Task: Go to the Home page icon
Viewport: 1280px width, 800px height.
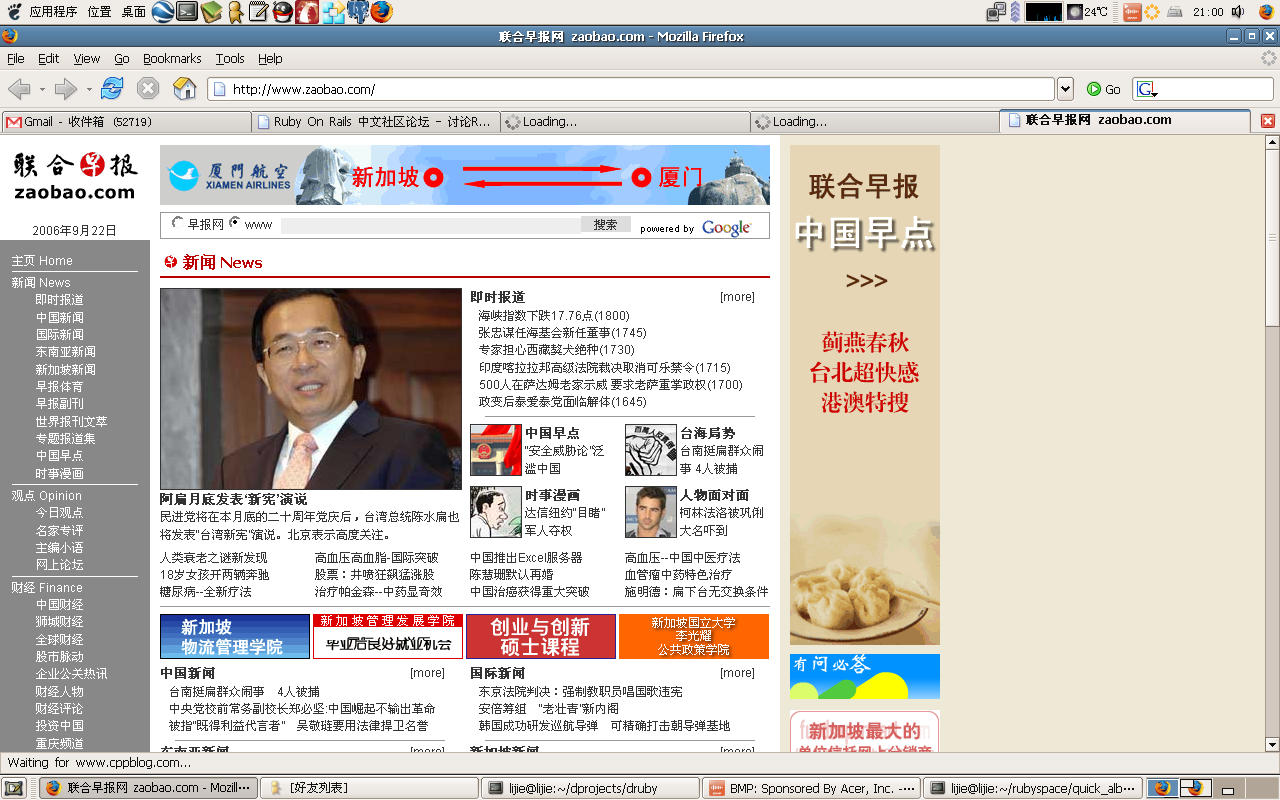Action: (x=185, y=88)
